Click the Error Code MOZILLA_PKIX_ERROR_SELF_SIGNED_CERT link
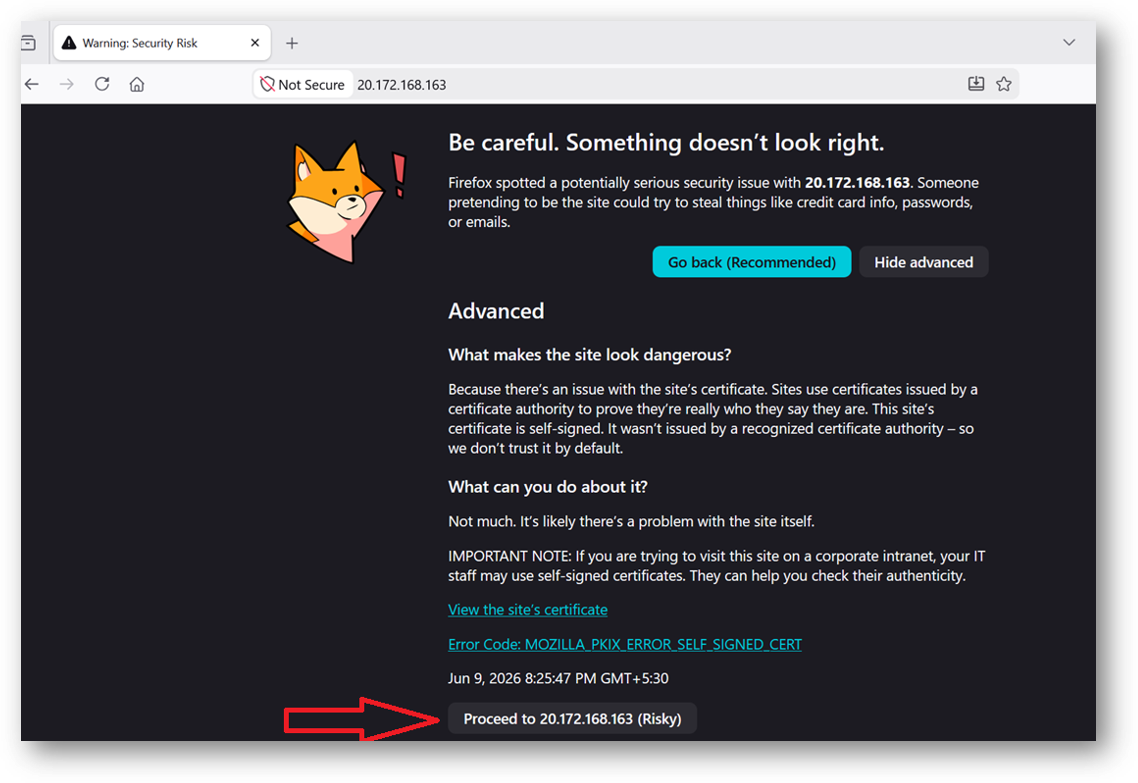 point(625,644)
